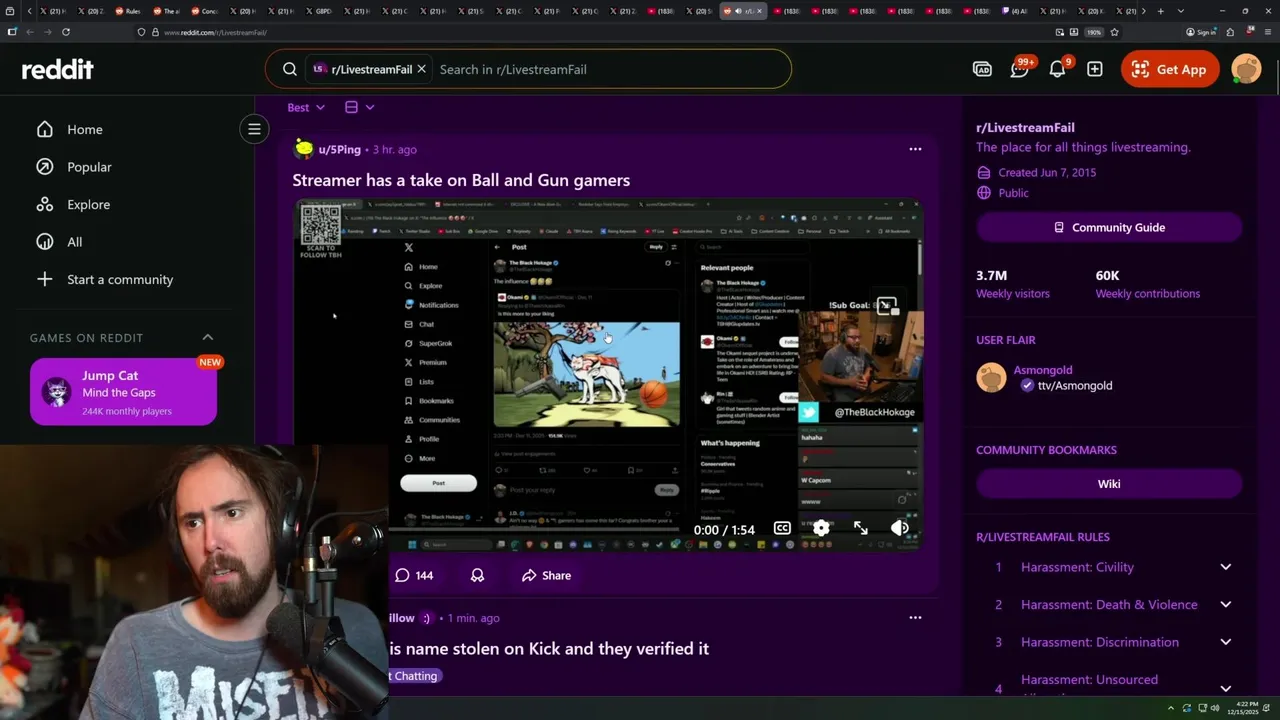This screenshot has height=720, width=1280.
Task: Open the u/5Ping user profile
Action: coord(339,149)
